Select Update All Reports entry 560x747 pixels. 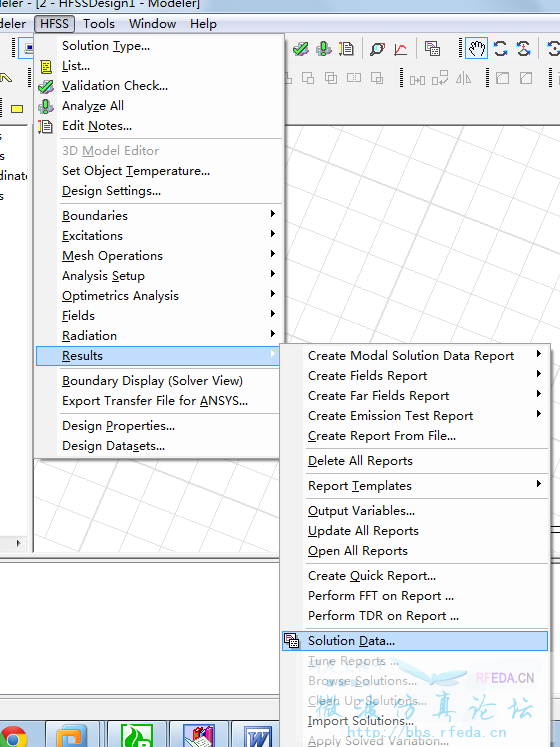coord(415,531)
